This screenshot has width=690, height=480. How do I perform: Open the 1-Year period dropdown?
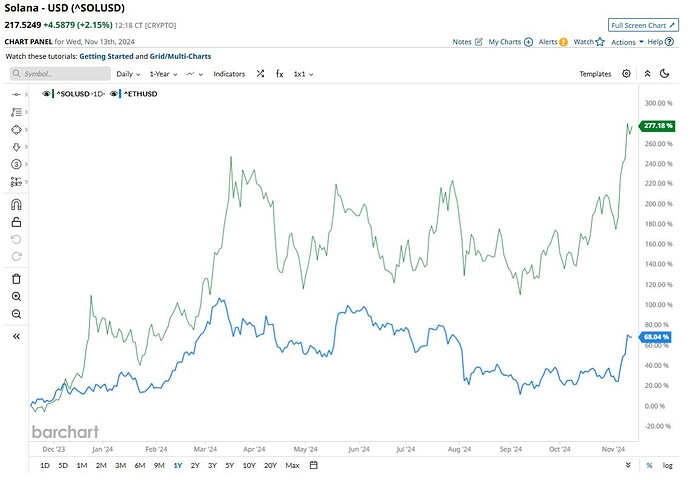(x=162, y=74)
